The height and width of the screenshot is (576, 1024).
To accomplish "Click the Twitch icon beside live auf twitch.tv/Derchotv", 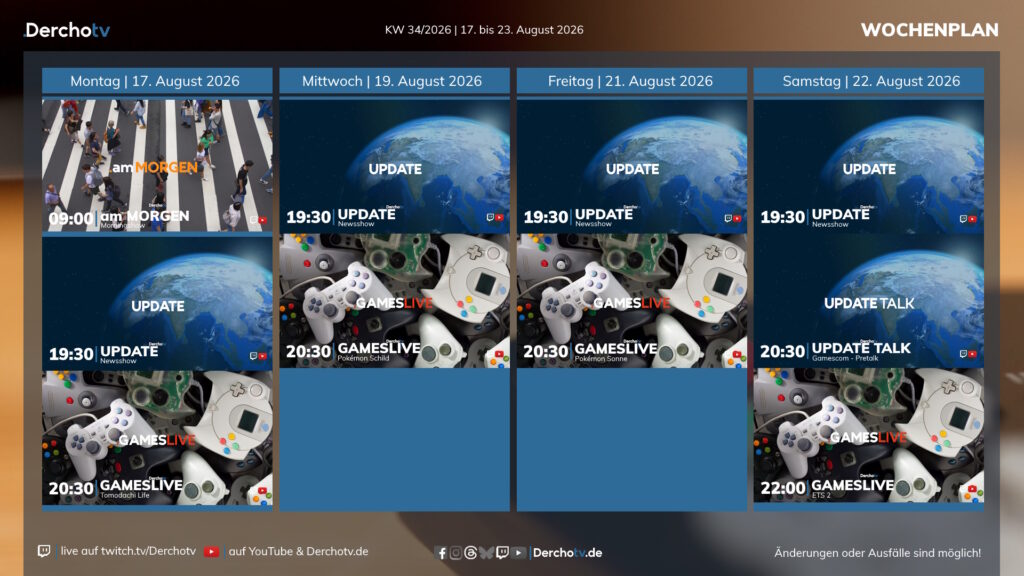I will point(44,551).
